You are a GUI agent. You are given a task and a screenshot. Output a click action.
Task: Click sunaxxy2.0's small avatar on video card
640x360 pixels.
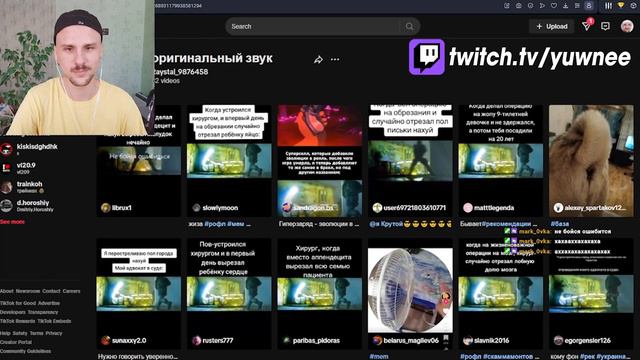106,340
